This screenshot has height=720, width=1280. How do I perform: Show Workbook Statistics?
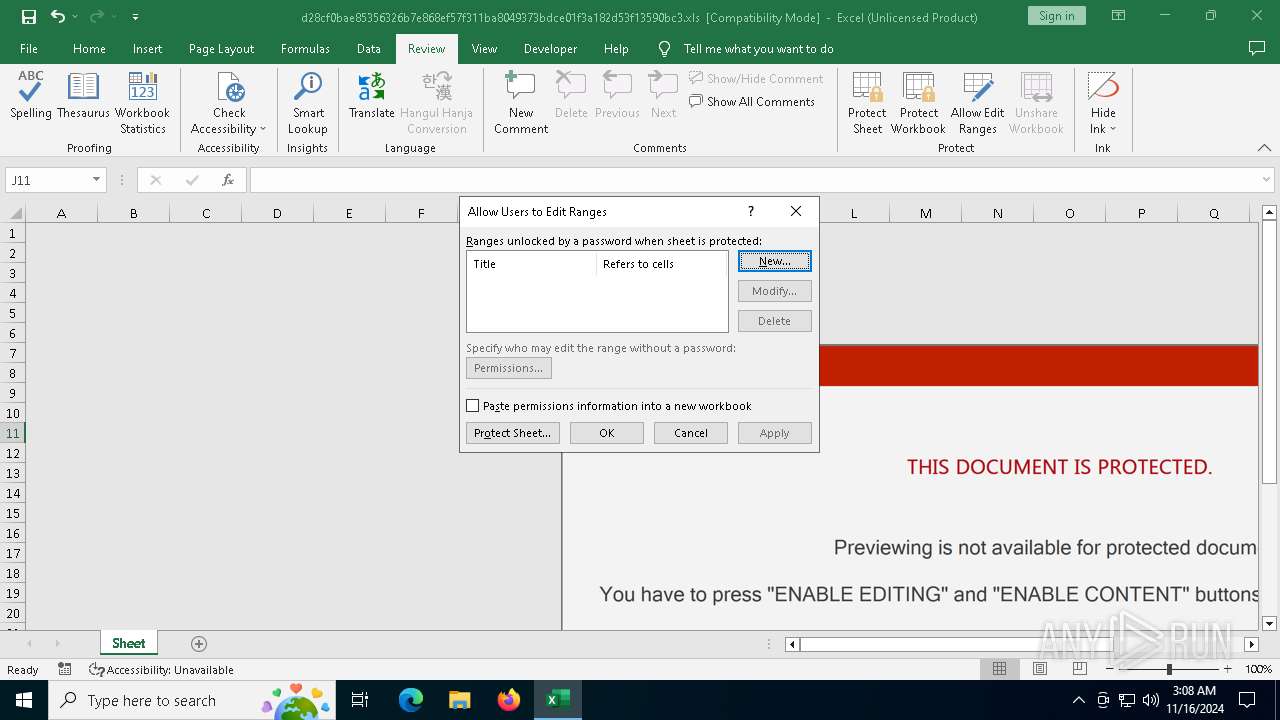pyautogui.click(x=143, y=103)
